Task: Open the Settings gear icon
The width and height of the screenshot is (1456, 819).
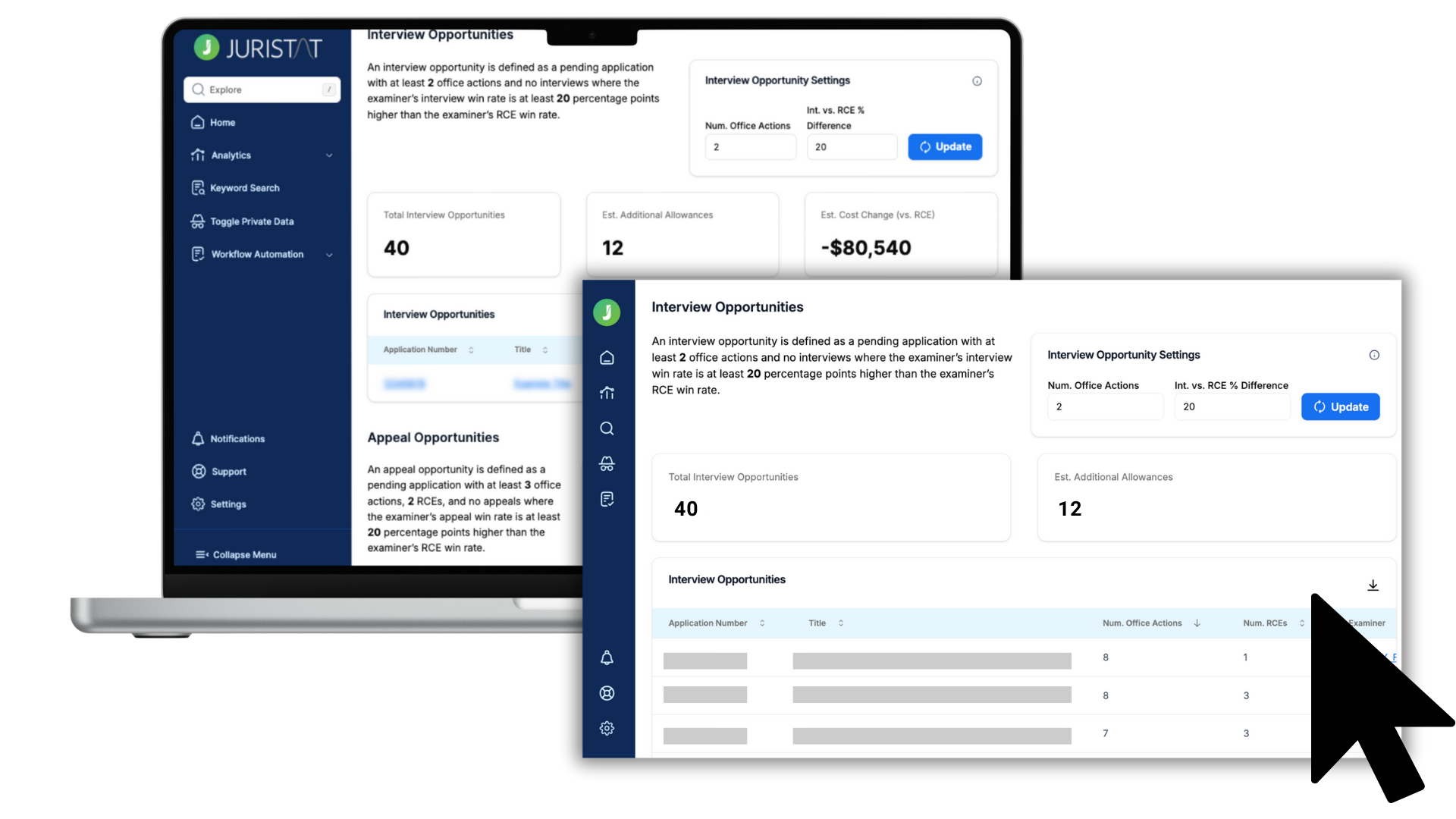Action: click(607, 727)
